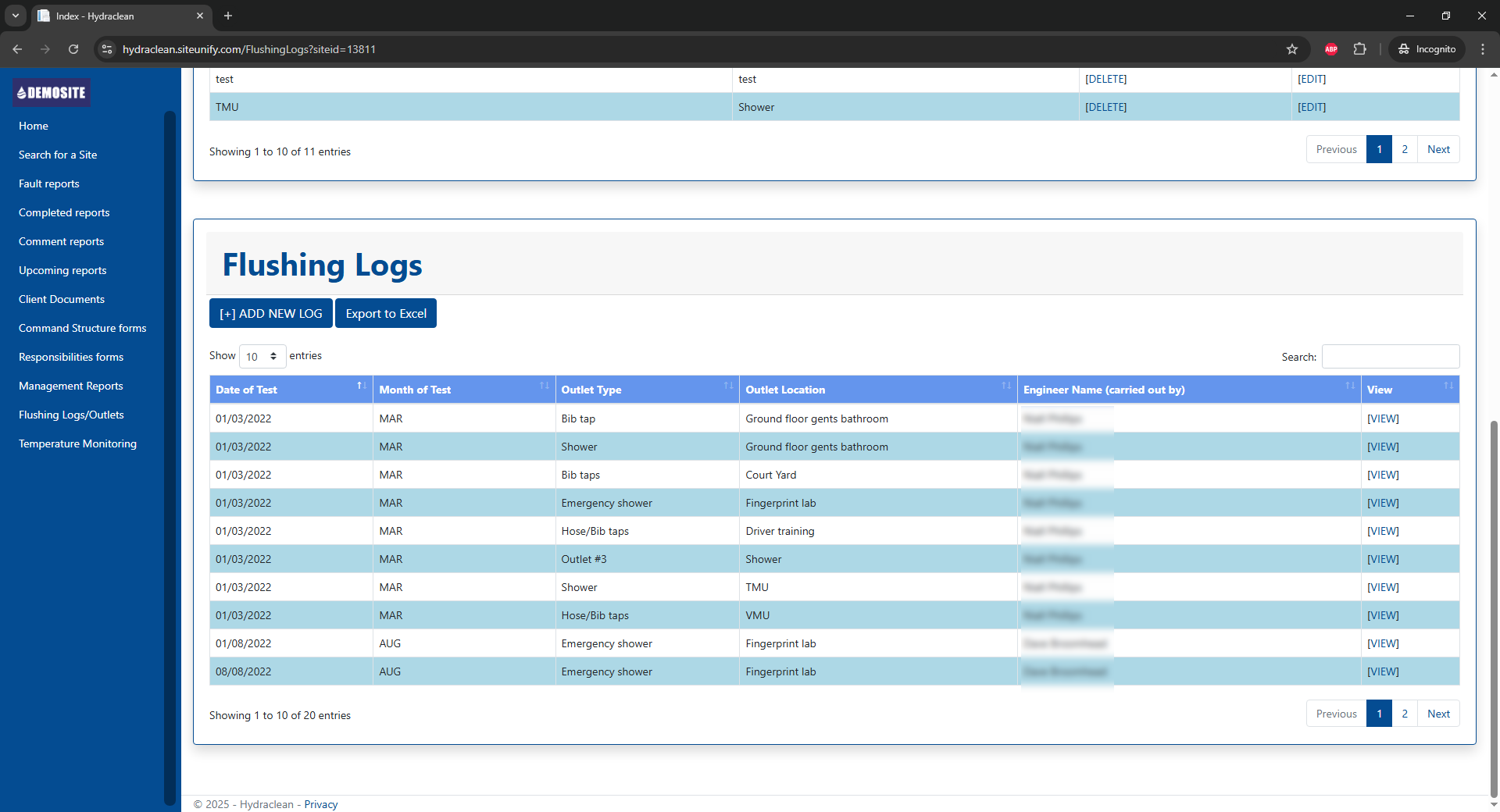Reload the page with the refresh icon

click(x=73, y=49)
